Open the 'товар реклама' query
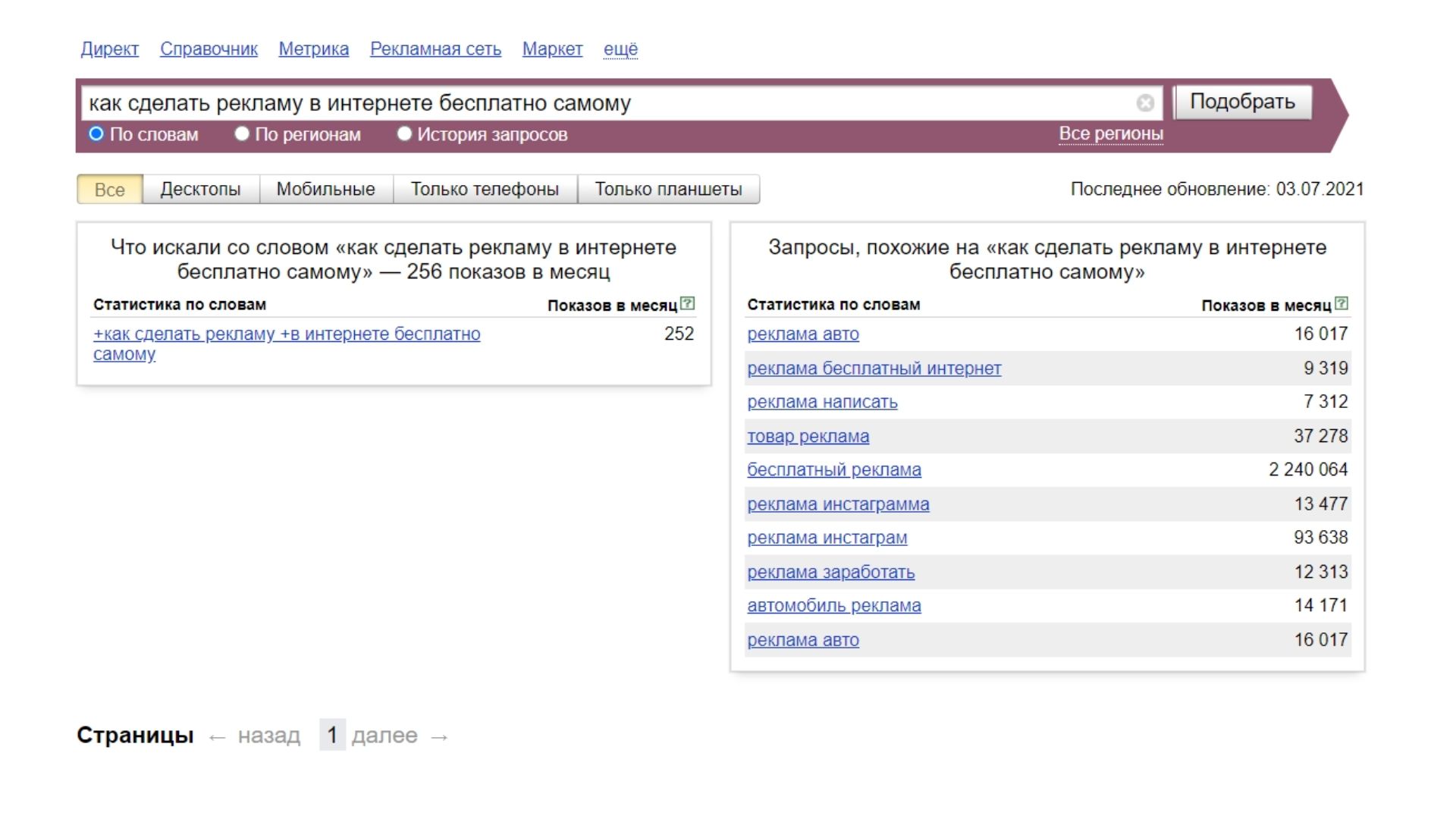The width and height of the screenshot is (1456, 819). click(808, 436)
